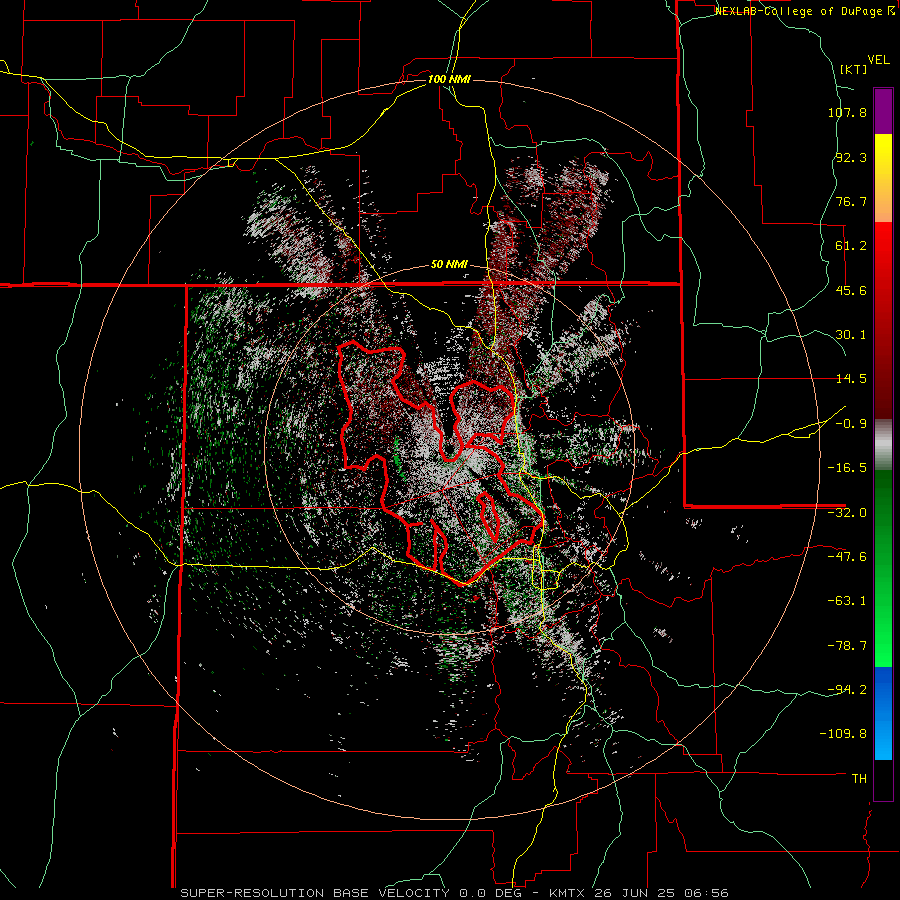
Task: Click the -63.1 legend value
Action: [847, 601]
